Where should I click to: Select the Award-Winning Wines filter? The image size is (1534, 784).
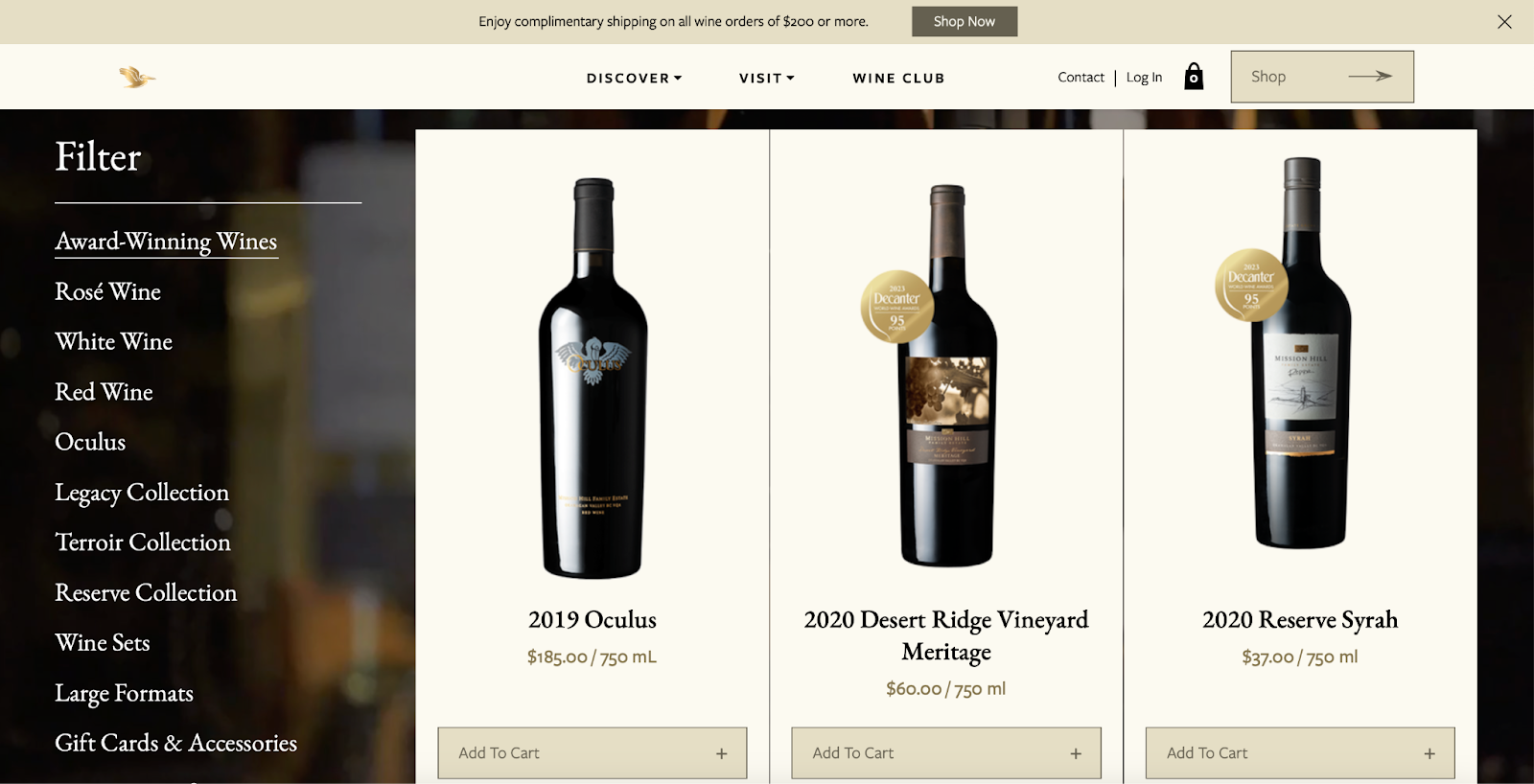(166, 242)
